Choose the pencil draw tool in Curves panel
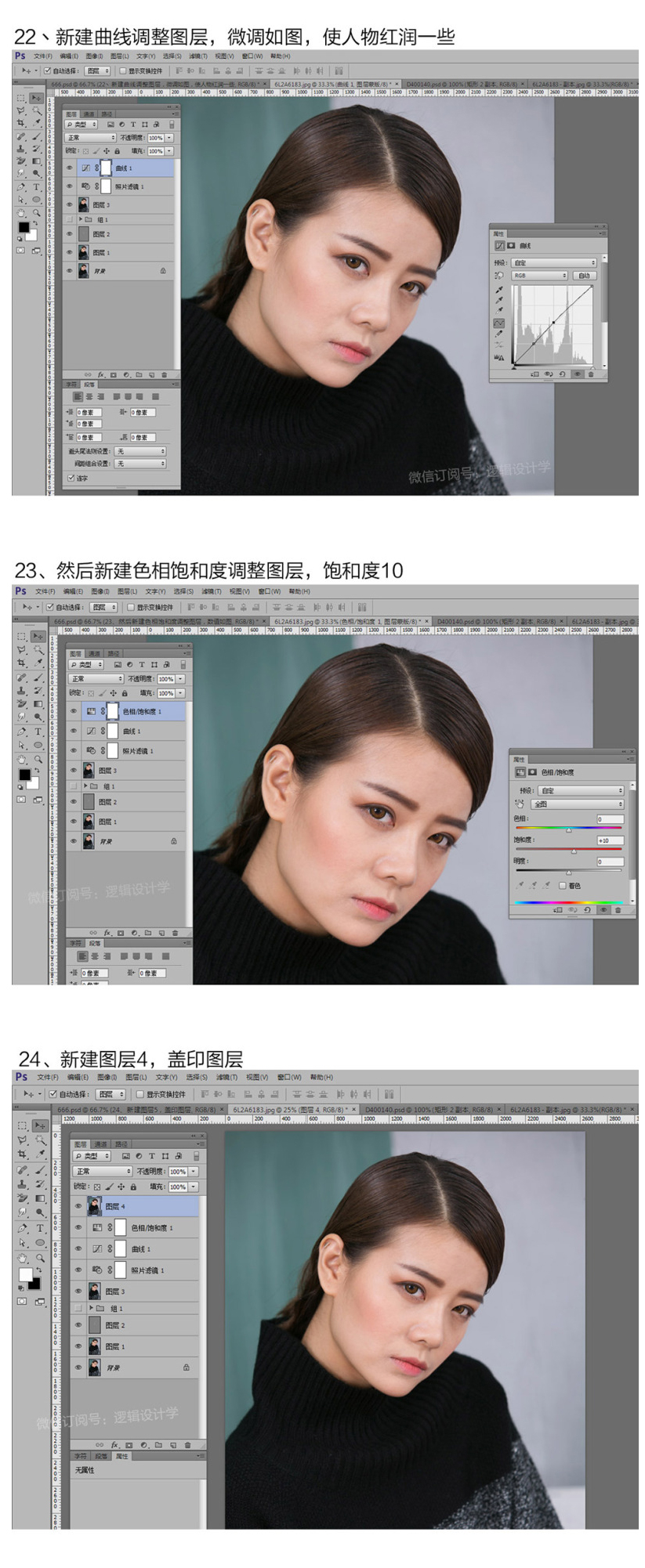 pyautogui.click(x=499, y=334)
